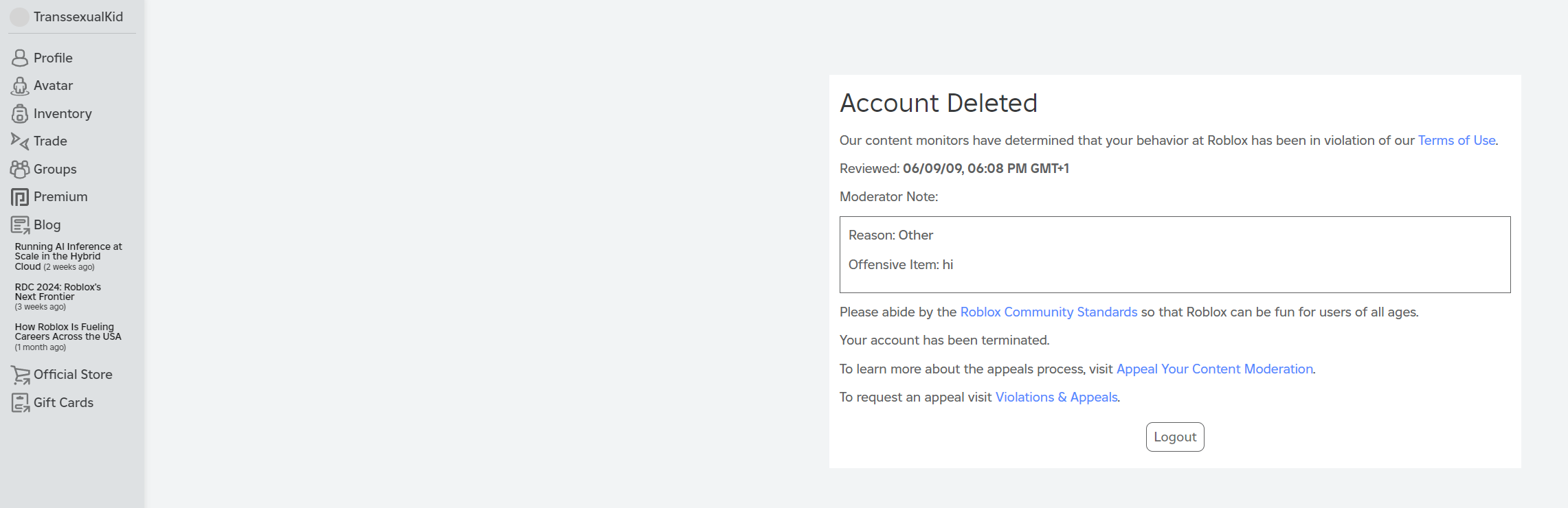
Task: Click the Profile person icon in sidebar
Action: click(x=20, y=58)
